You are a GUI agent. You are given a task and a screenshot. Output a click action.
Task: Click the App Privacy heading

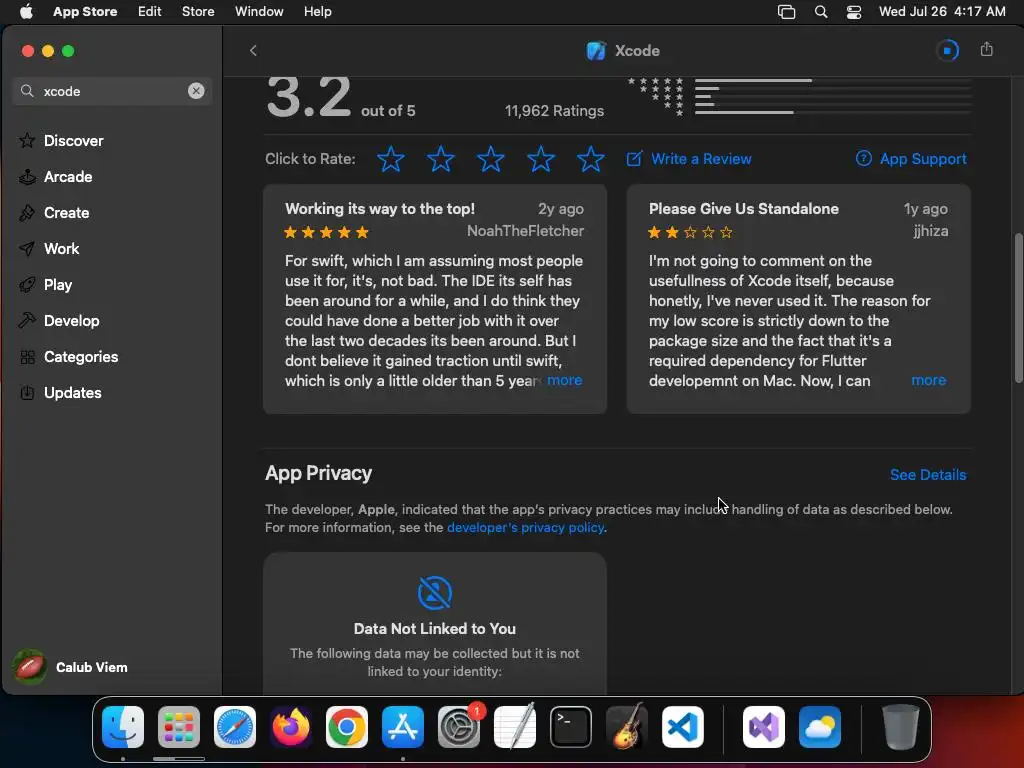click(318, 473)
